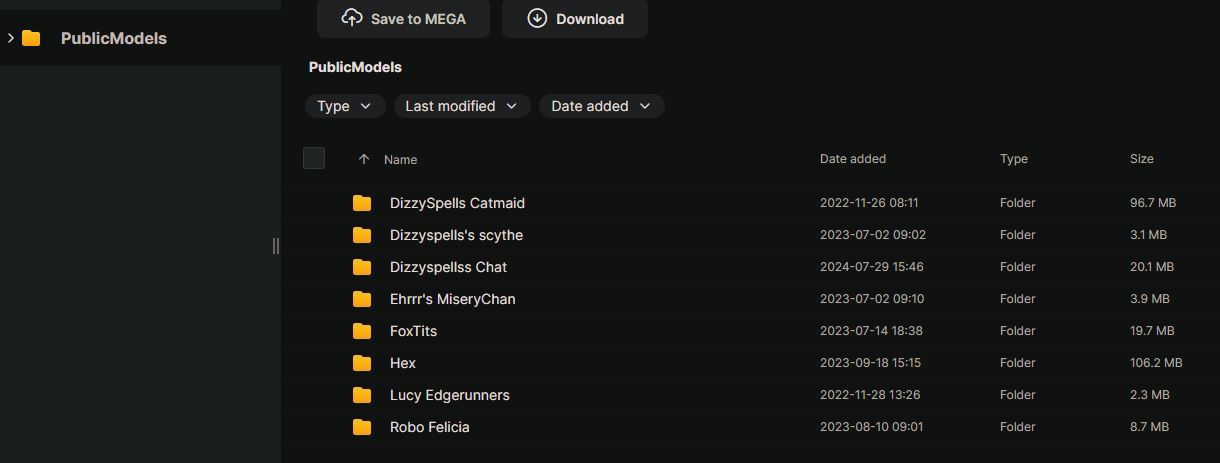Image resolution: width=1220 pixels, height=463 pixels.
Task: Click the chevron in the Date added filter
Action: coord(645,106)
